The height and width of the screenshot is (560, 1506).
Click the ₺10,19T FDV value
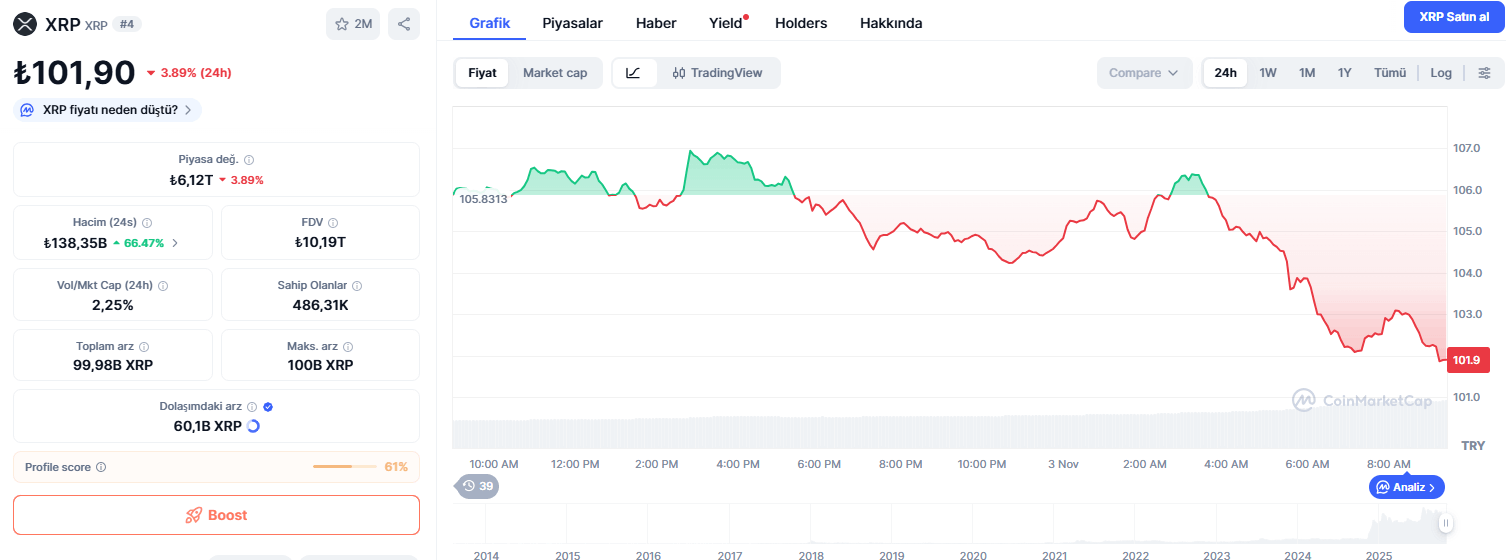coord(320,242)
